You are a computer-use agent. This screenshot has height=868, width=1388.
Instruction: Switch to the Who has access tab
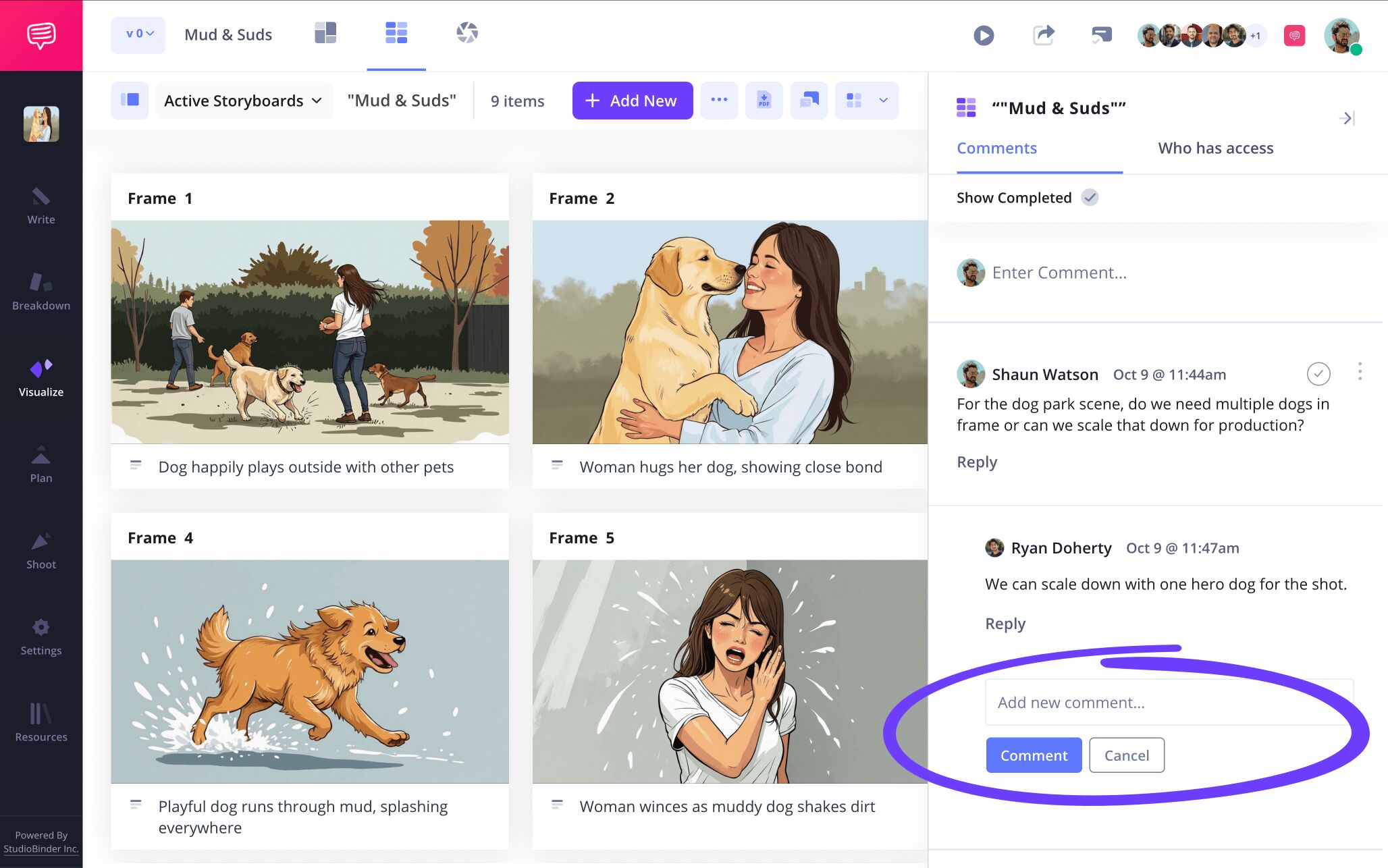point(1214,148)
